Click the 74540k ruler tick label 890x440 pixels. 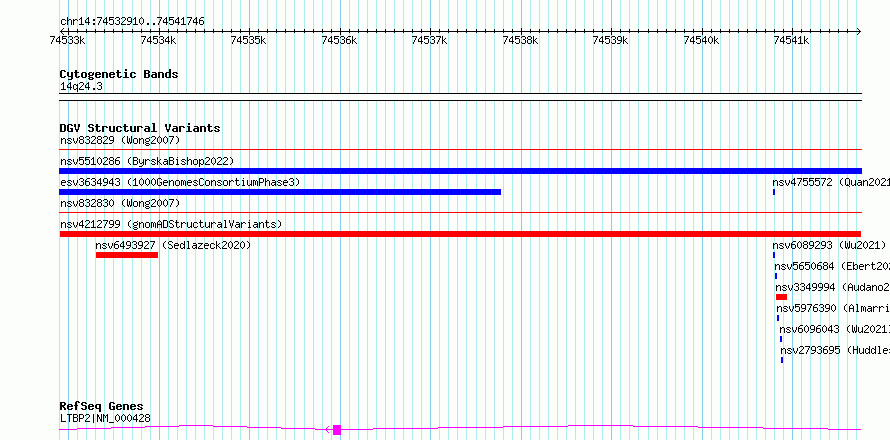pyautogui.click(x=702, y=40)
